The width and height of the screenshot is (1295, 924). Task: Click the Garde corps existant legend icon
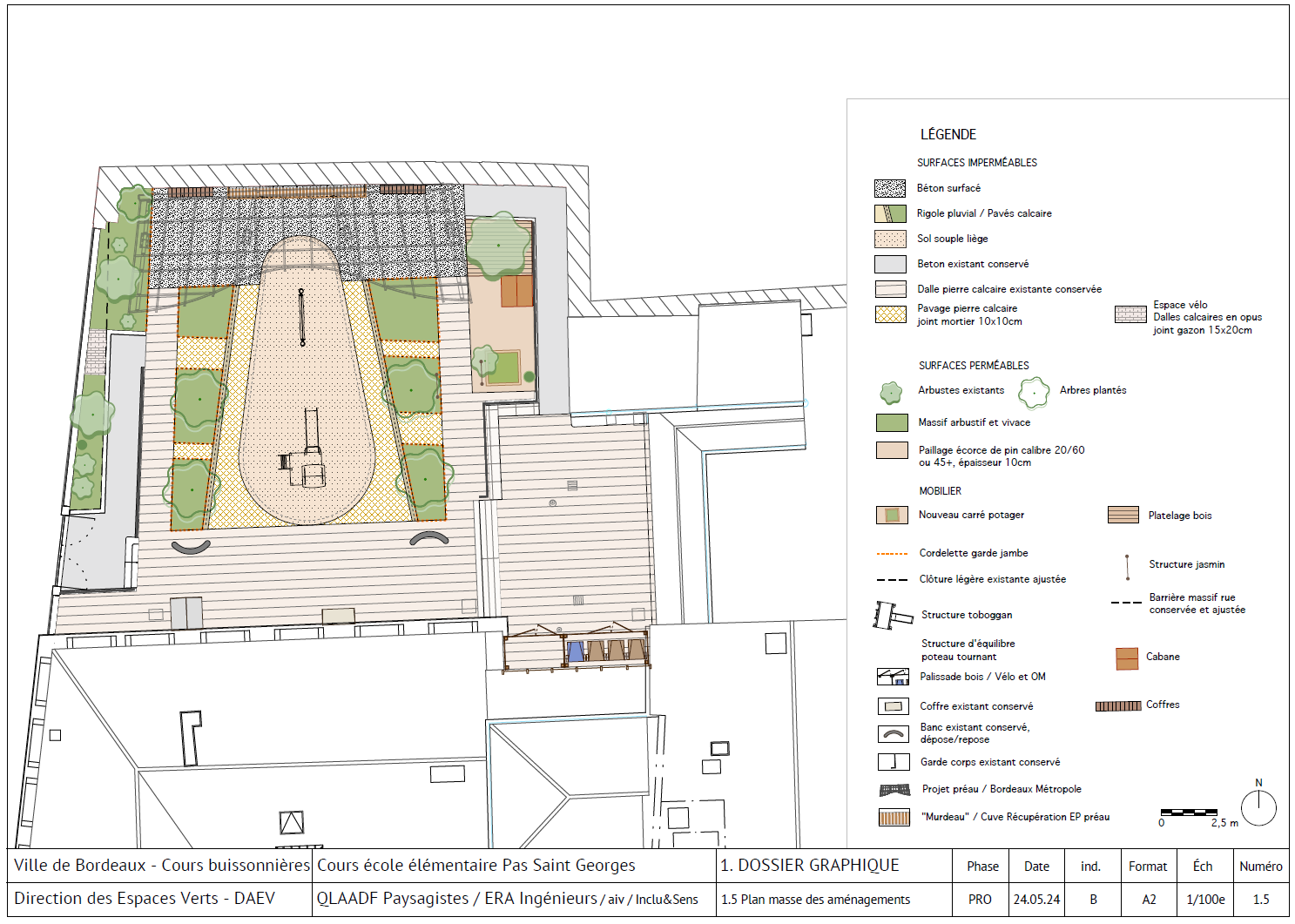893,762
